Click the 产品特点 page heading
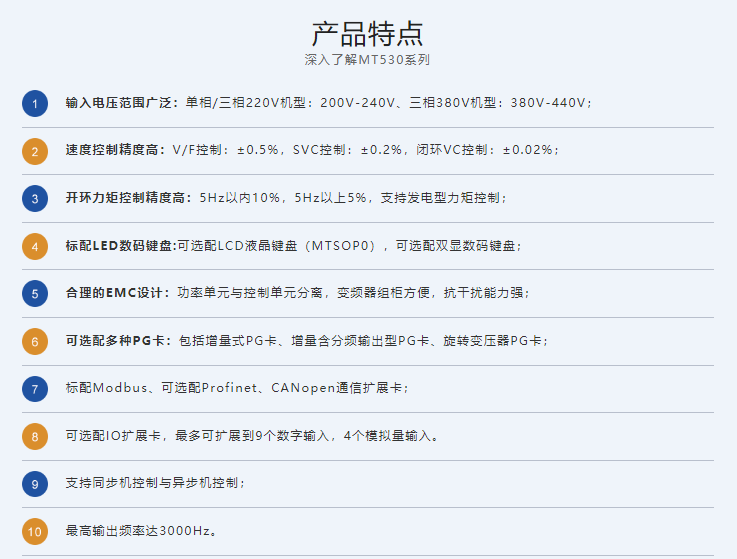 click(x=368, y=33)
